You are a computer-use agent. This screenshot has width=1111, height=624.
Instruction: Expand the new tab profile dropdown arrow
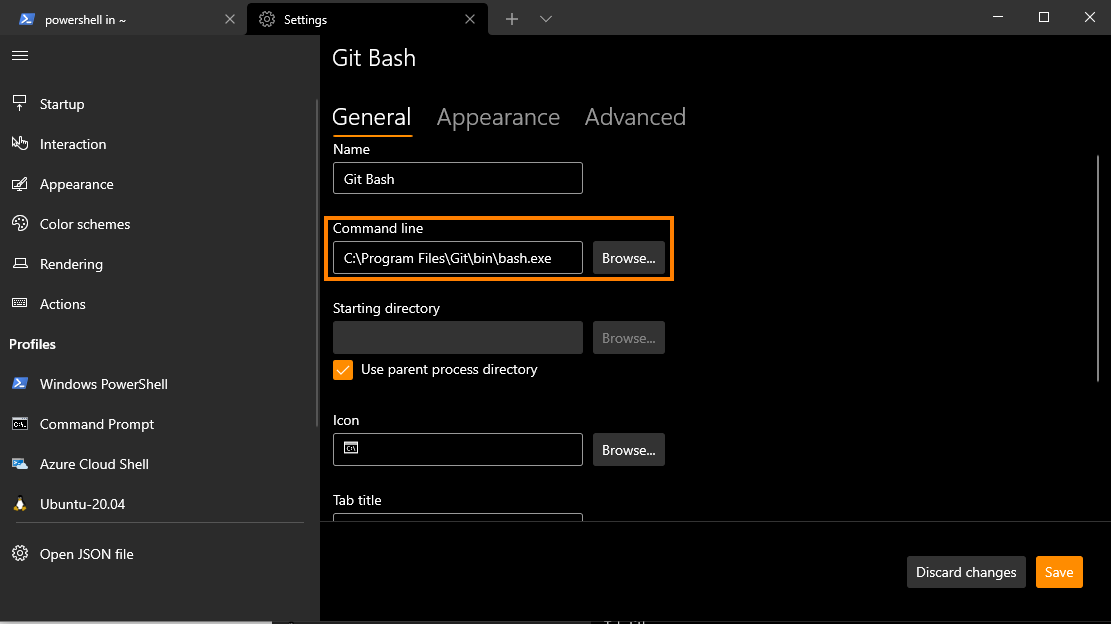pos(546,19)
